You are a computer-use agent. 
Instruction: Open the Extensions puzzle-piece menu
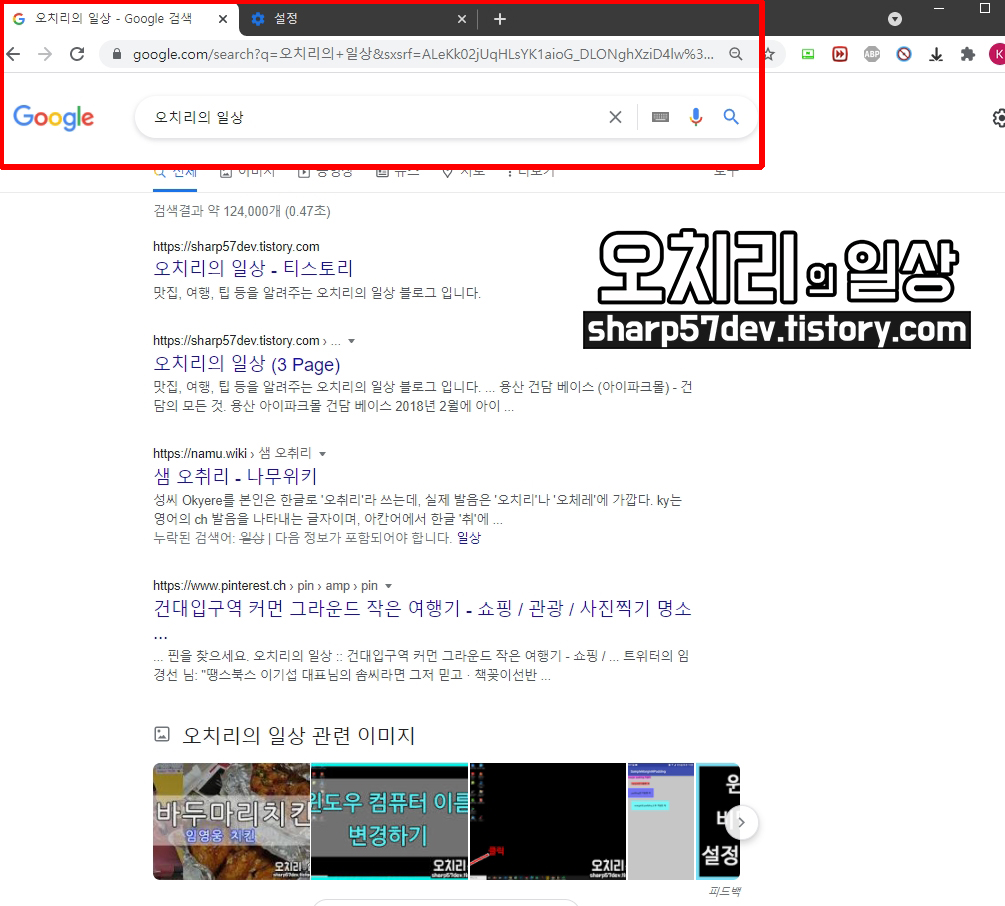[968, 54]
